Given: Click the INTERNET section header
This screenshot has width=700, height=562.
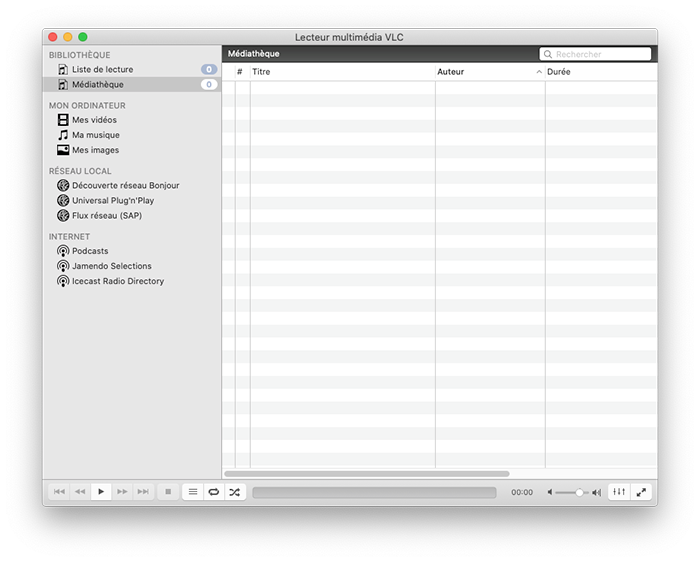Looking at the screenshot, I should (x=69, y=237).
